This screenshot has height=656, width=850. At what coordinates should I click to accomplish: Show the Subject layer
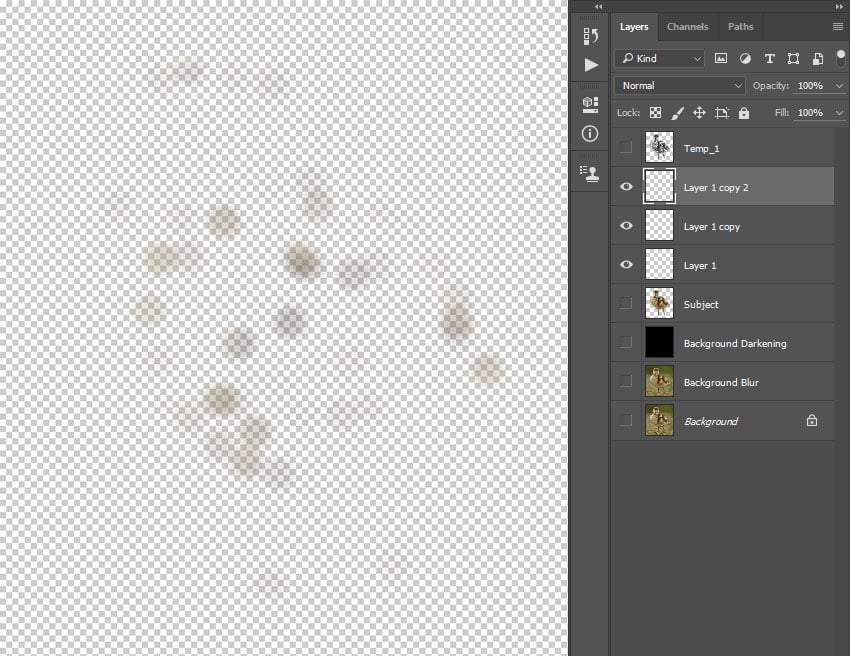pyautogui.click(x=626, y=303)
